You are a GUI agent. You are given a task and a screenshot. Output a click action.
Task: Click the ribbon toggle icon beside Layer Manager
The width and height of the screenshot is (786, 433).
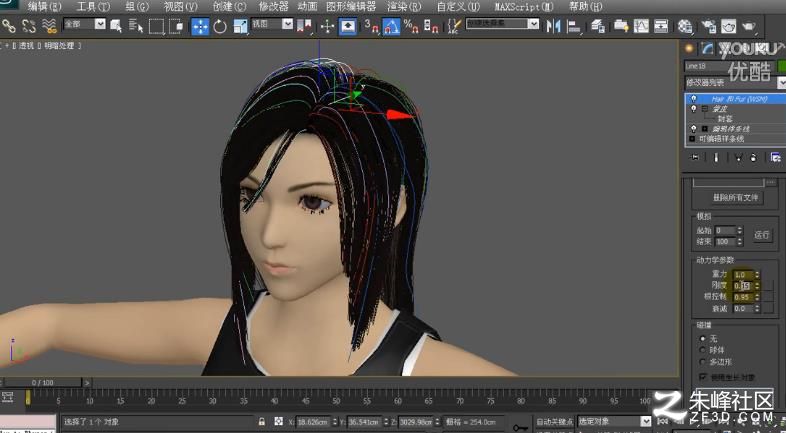622,26
